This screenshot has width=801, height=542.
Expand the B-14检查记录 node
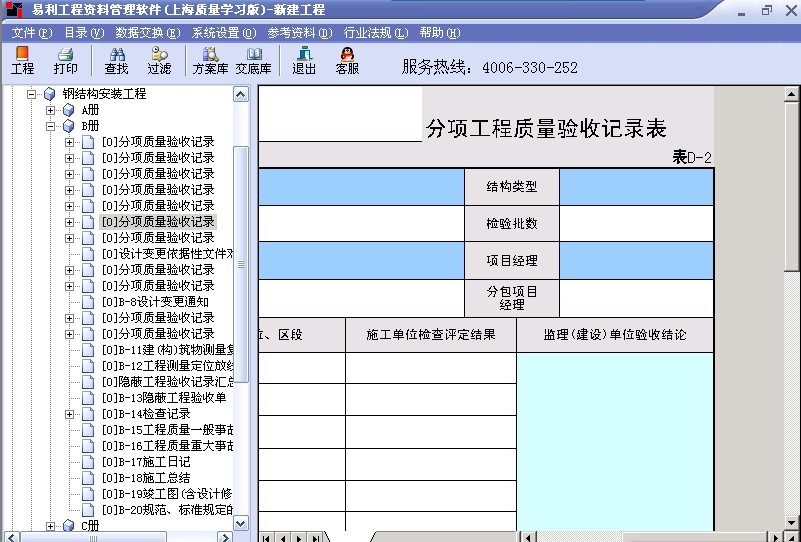tap(70, 414)
